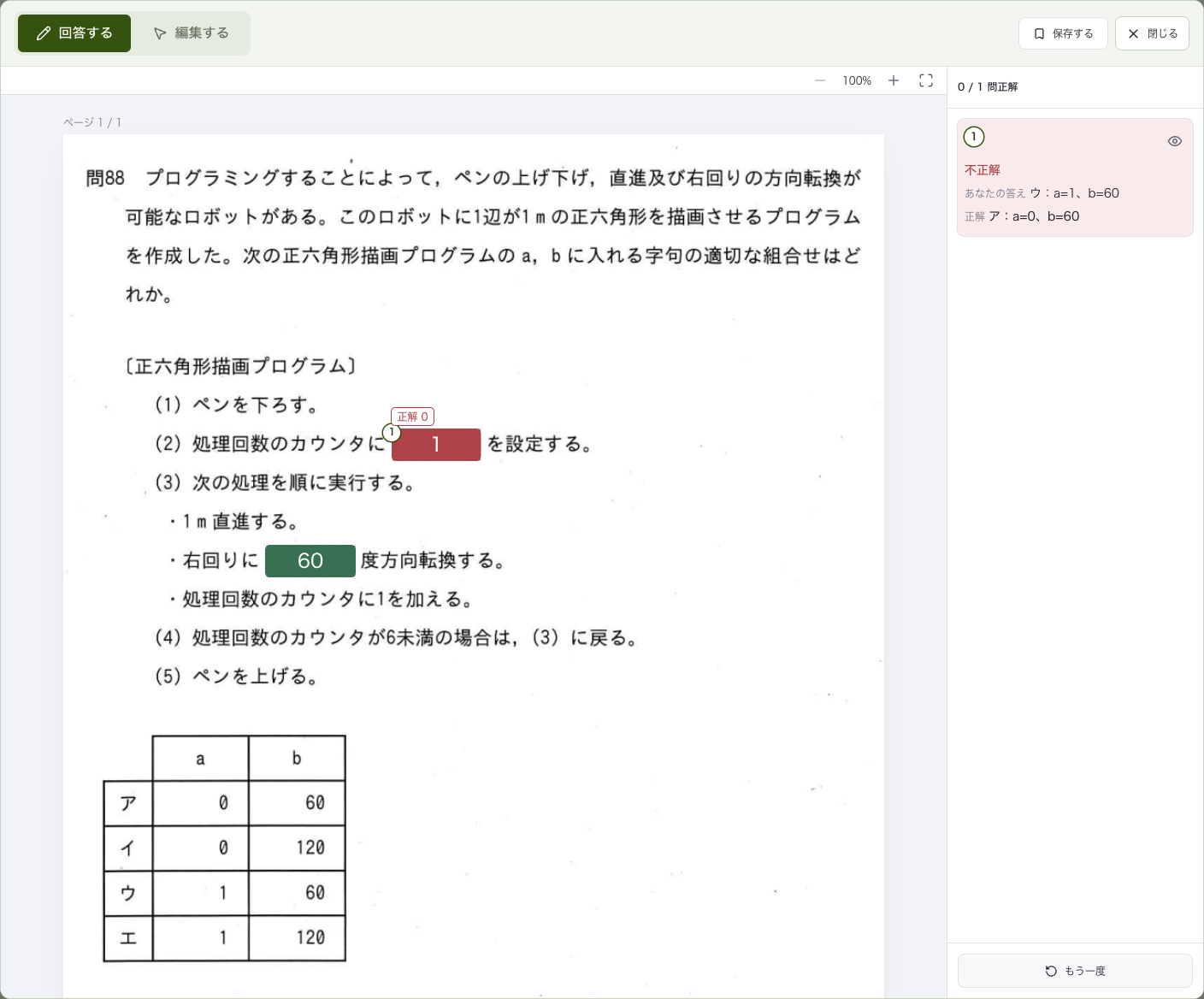Close the quiz with 閉じる
Image resolution: width=1204 pixels, height=999 pixels.
point(1152,33)
